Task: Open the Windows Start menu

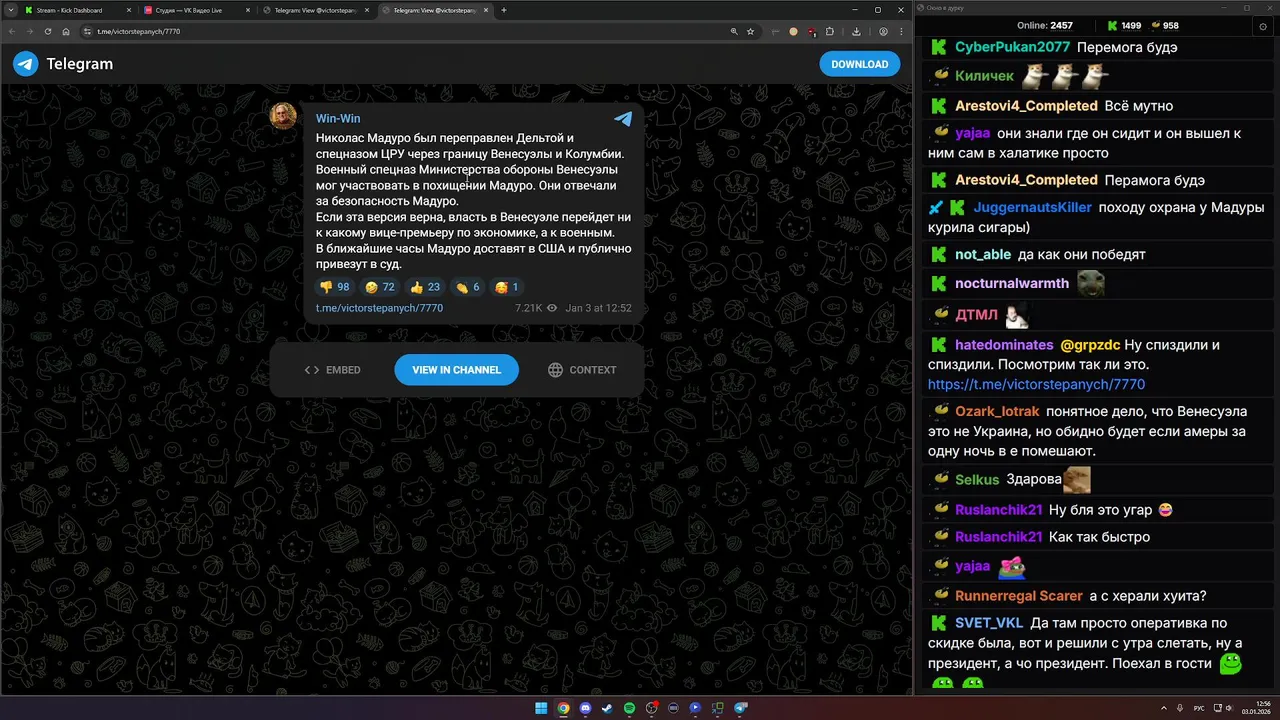Action: click(x=541, y=708)
